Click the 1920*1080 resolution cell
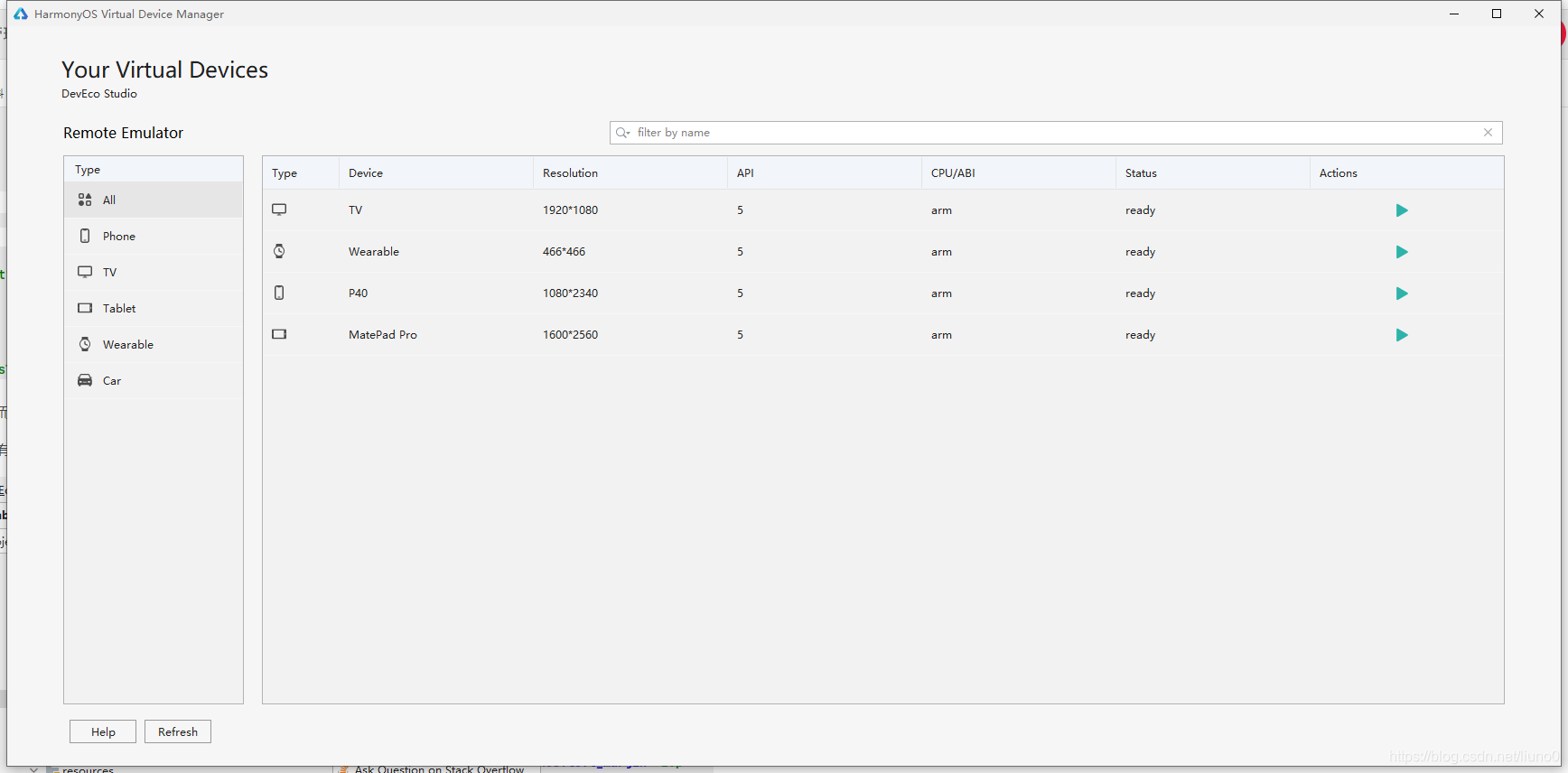The width and height of the screenshot is (1568, 773). pyautogui.click(x=570, y=210)
